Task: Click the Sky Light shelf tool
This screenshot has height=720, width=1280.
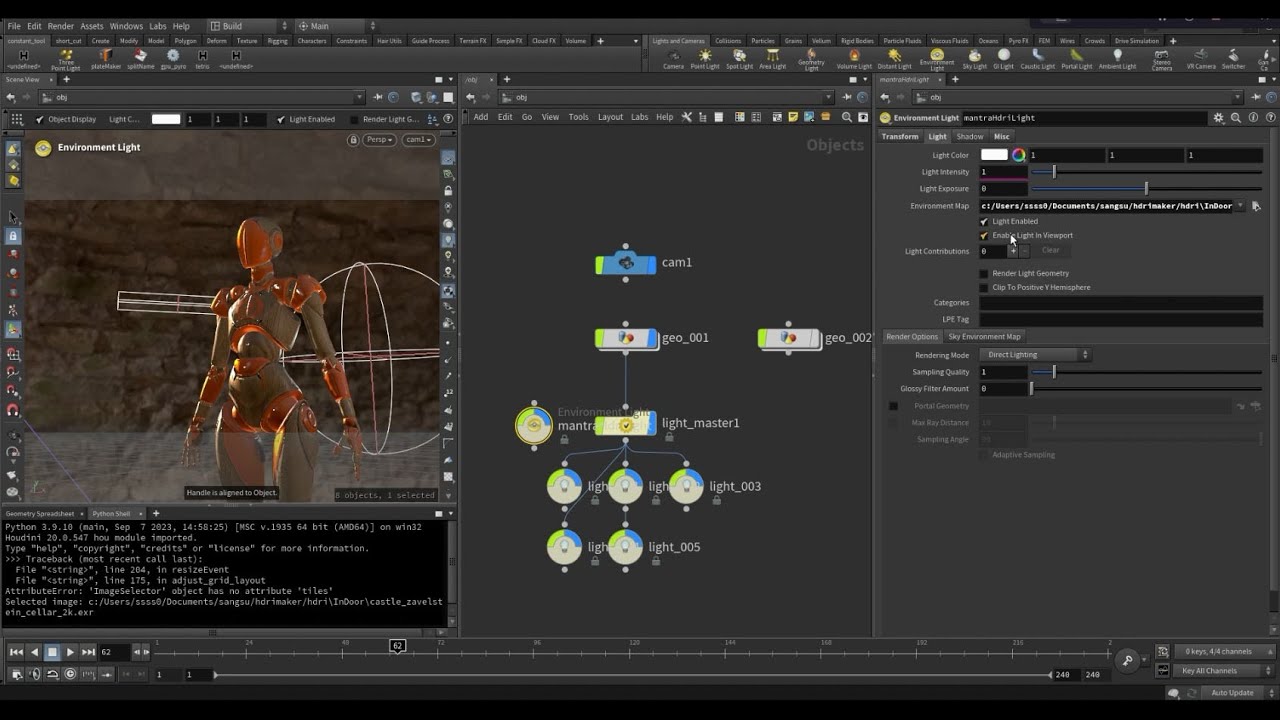Action: coord(974,60)
